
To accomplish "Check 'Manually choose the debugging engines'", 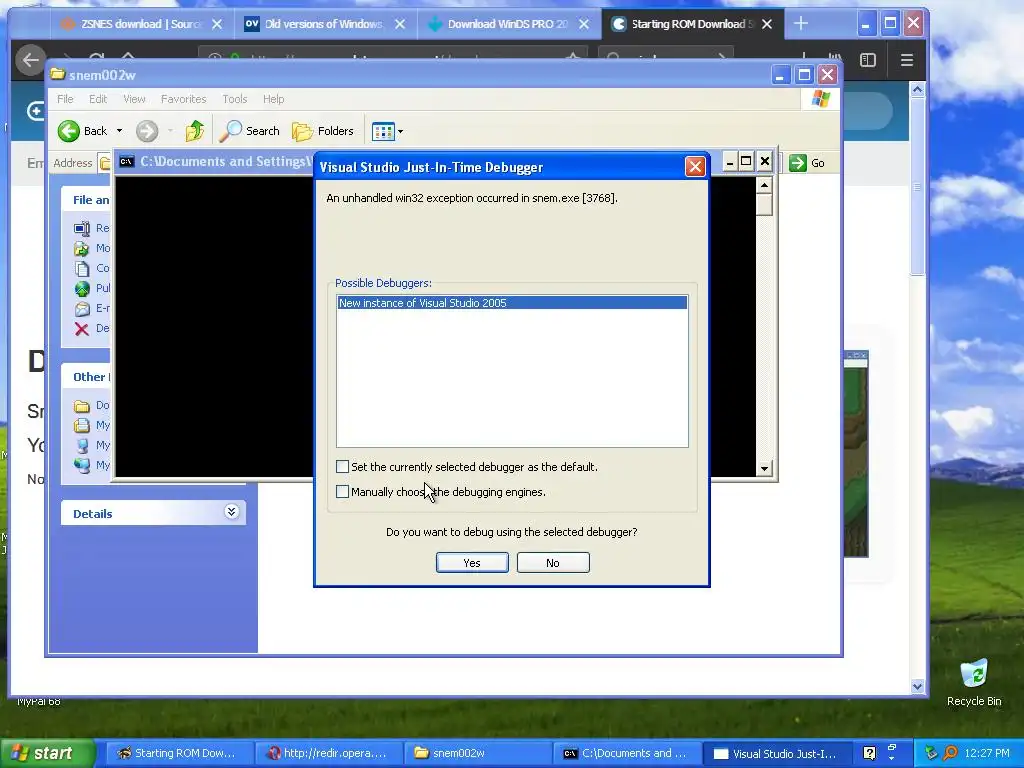I will tap(342, 492).
